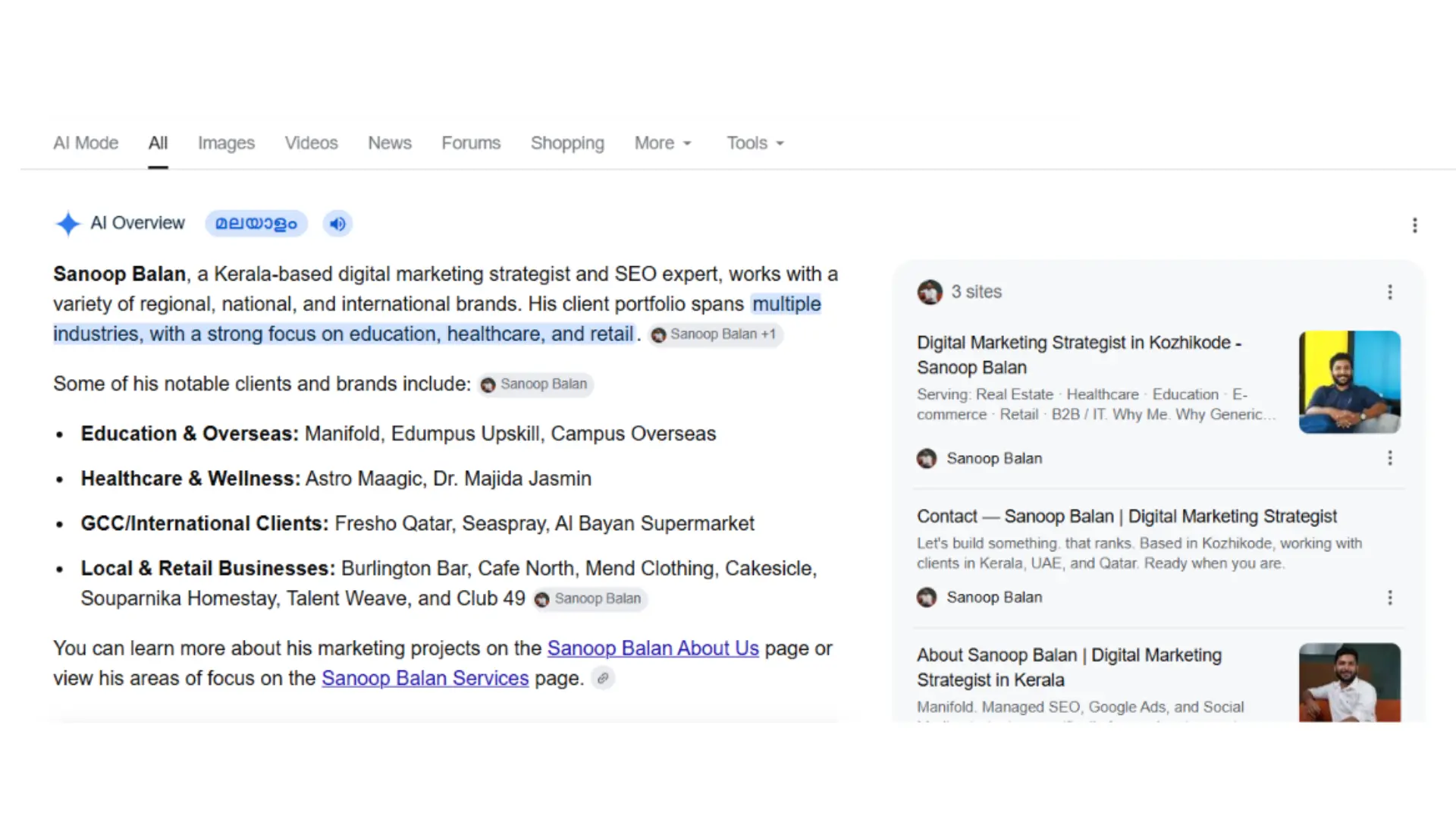Click Sanoop Balan favicon under Contact result
The width and height of the screenshot is (1456, 819).
pyautogui.click(x=927, y=598)
